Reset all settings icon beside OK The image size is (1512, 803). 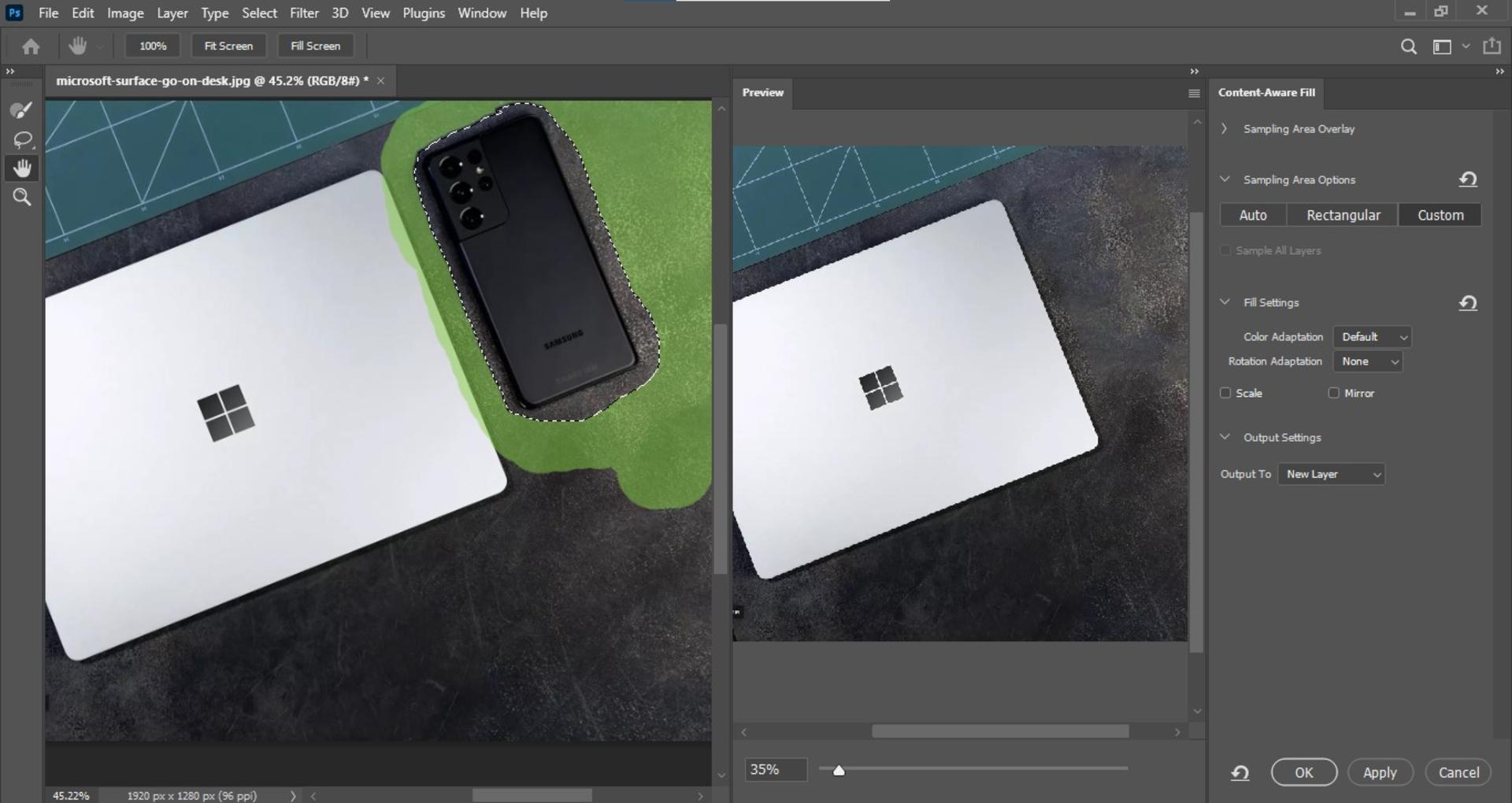1240,773
